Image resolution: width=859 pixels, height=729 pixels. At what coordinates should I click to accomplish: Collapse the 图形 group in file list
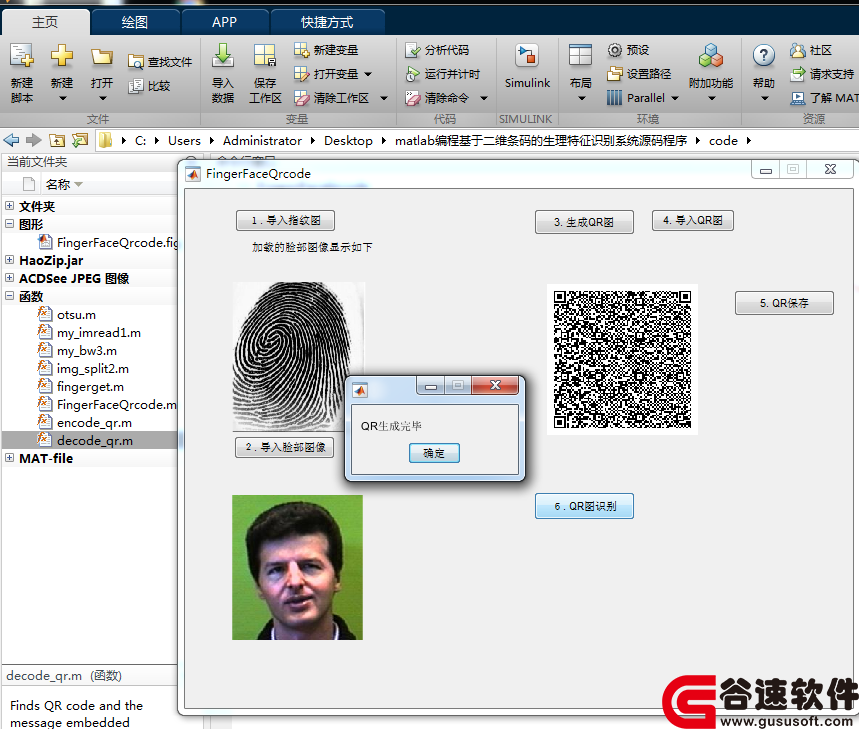coord(9,224)
